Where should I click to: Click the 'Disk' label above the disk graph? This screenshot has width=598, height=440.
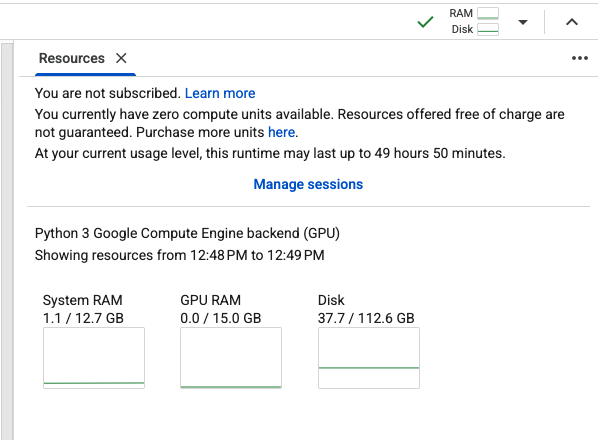331,300
